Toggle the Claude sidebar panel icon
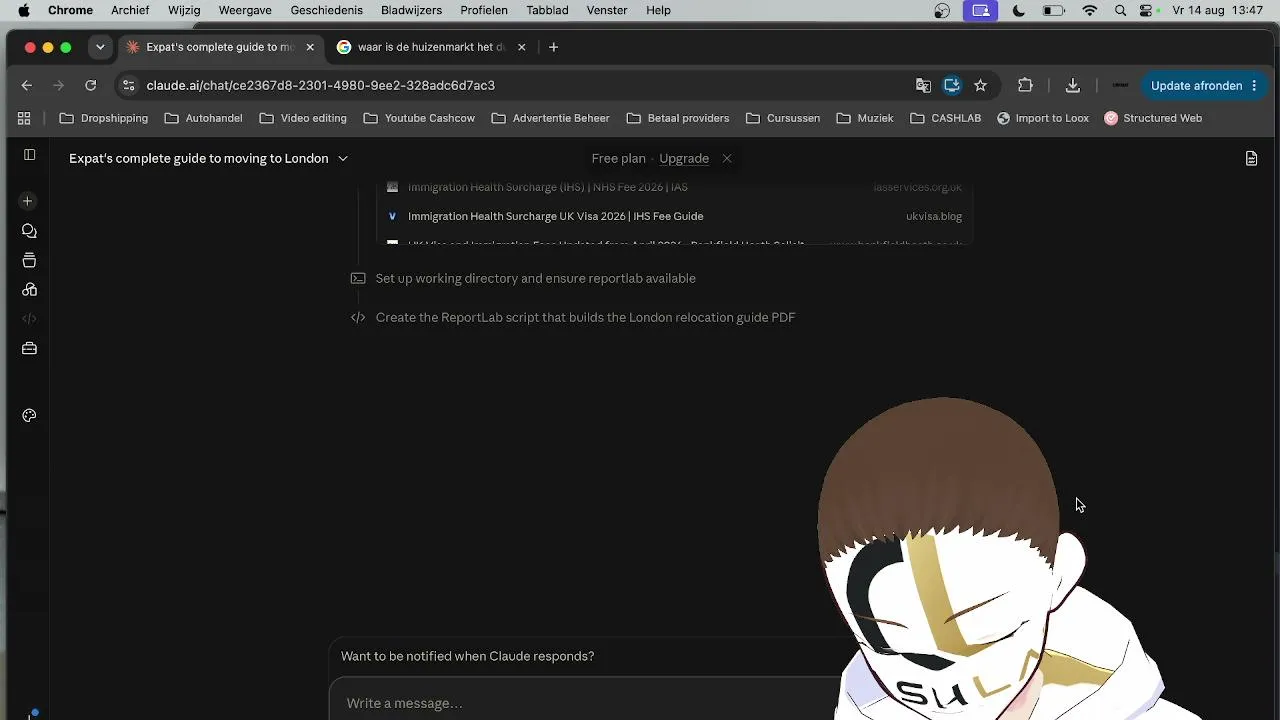 click(x=29, y=155)
